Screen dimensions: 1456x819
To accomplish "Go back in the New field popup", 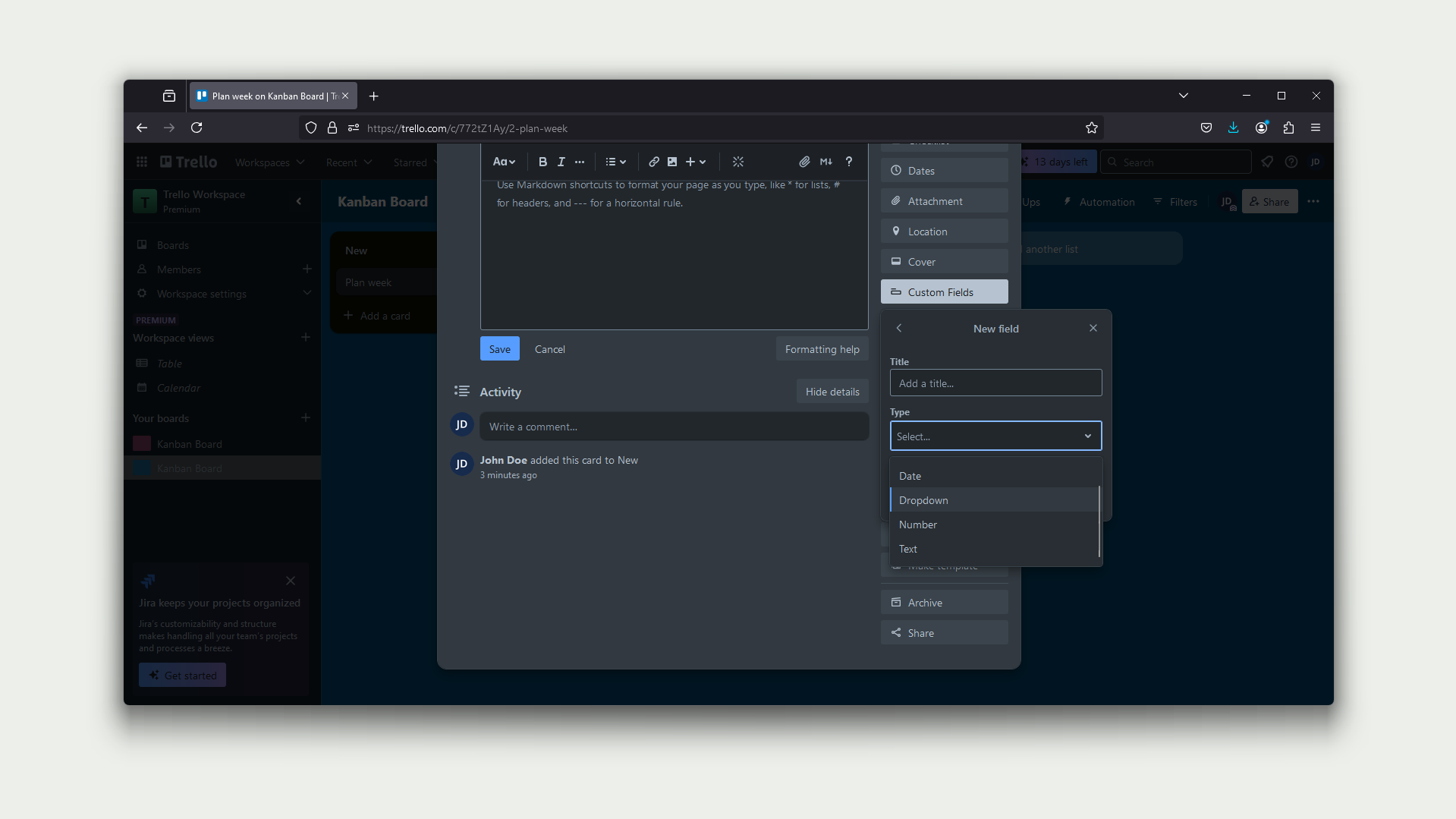I will click(x=899, y=328).
